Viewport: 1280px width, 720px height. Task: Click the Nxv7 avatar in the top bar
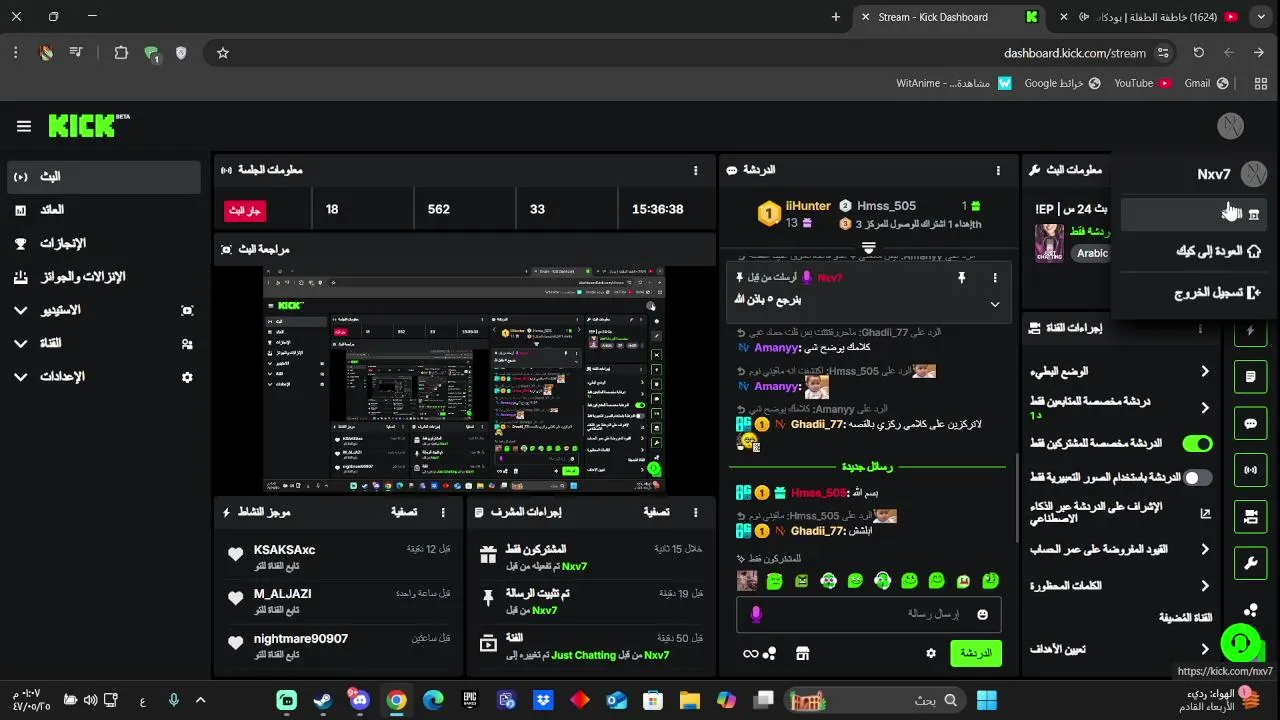1230,126
